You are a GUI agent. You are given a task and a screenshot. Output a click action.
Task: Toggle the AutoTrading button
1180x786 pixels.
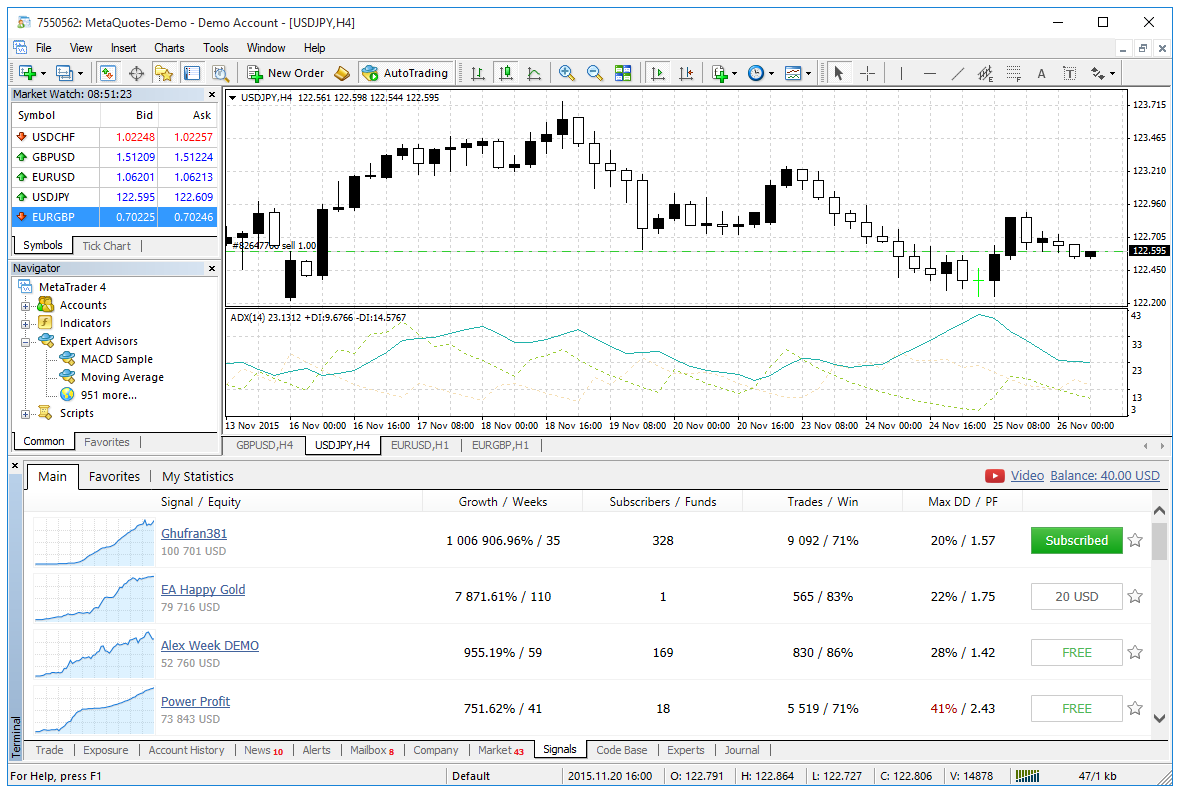point(405,73)
